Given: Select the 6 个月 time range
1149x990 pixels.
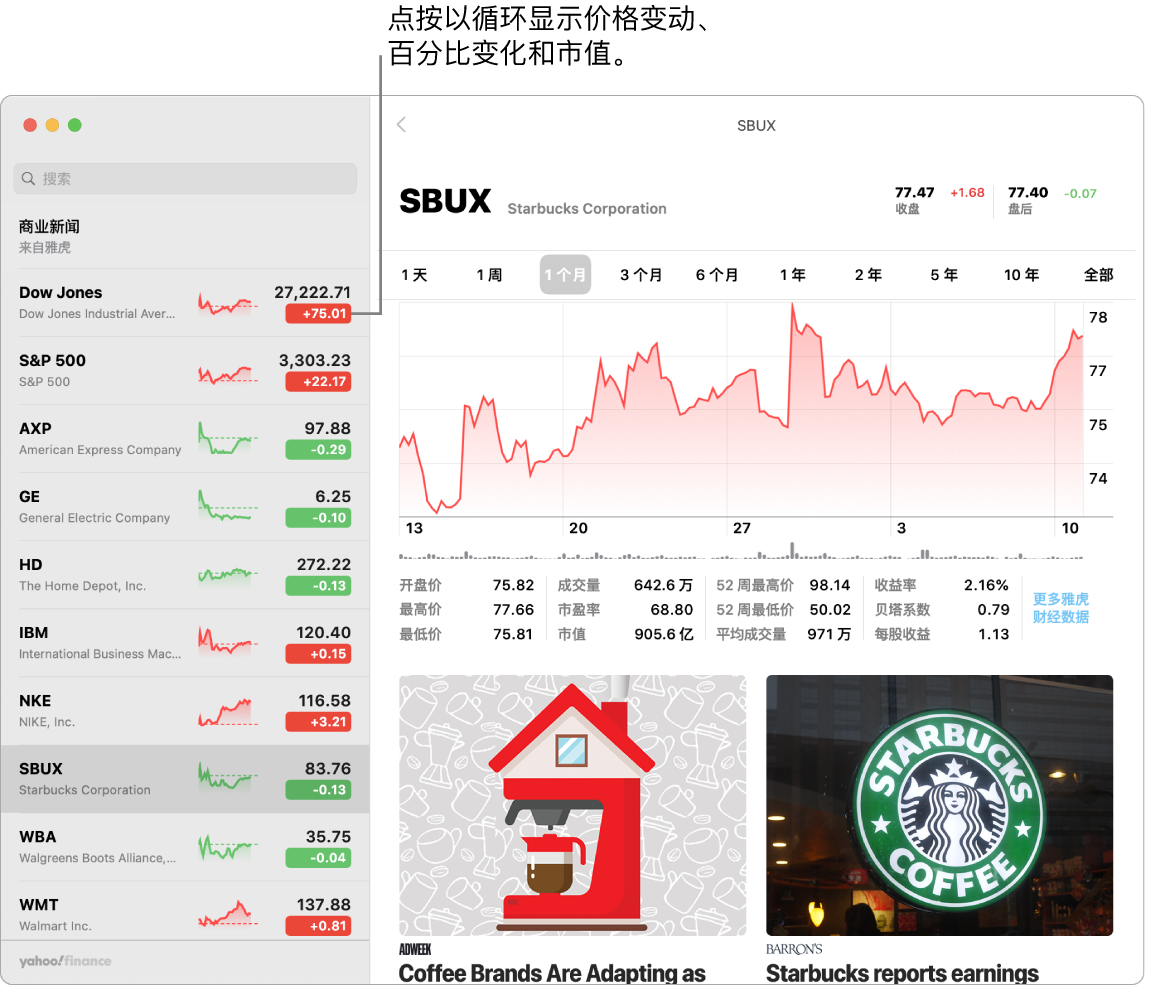Looking at the screenshot, I should click(x=717, y=275).
